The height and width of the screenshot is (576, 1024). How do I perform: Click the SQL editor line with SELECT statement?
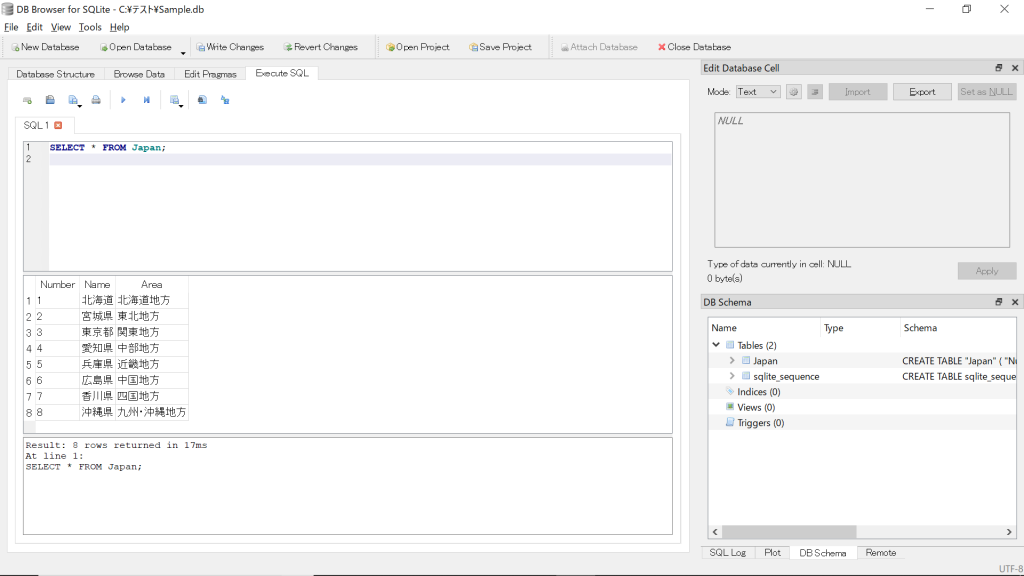click(x=360, y=148)
